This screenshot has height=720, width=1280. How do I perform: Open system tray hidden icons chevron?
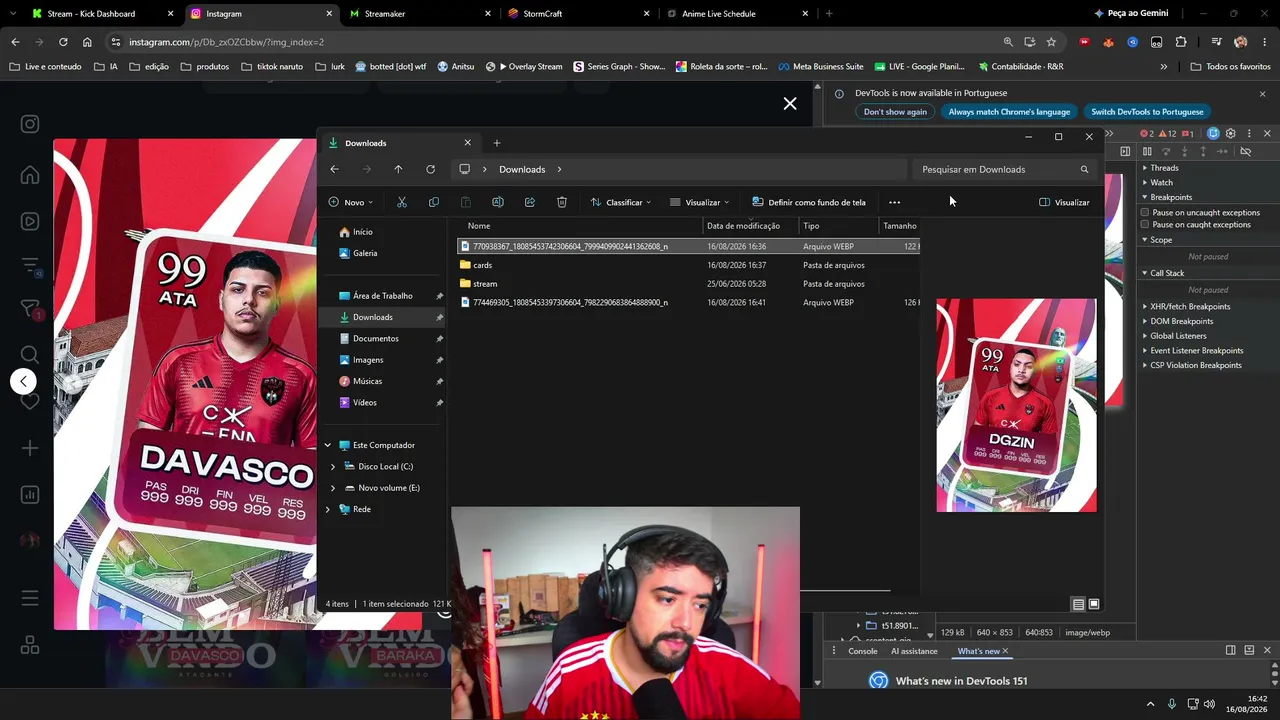pyautogui.click(x=1150, y=704)
